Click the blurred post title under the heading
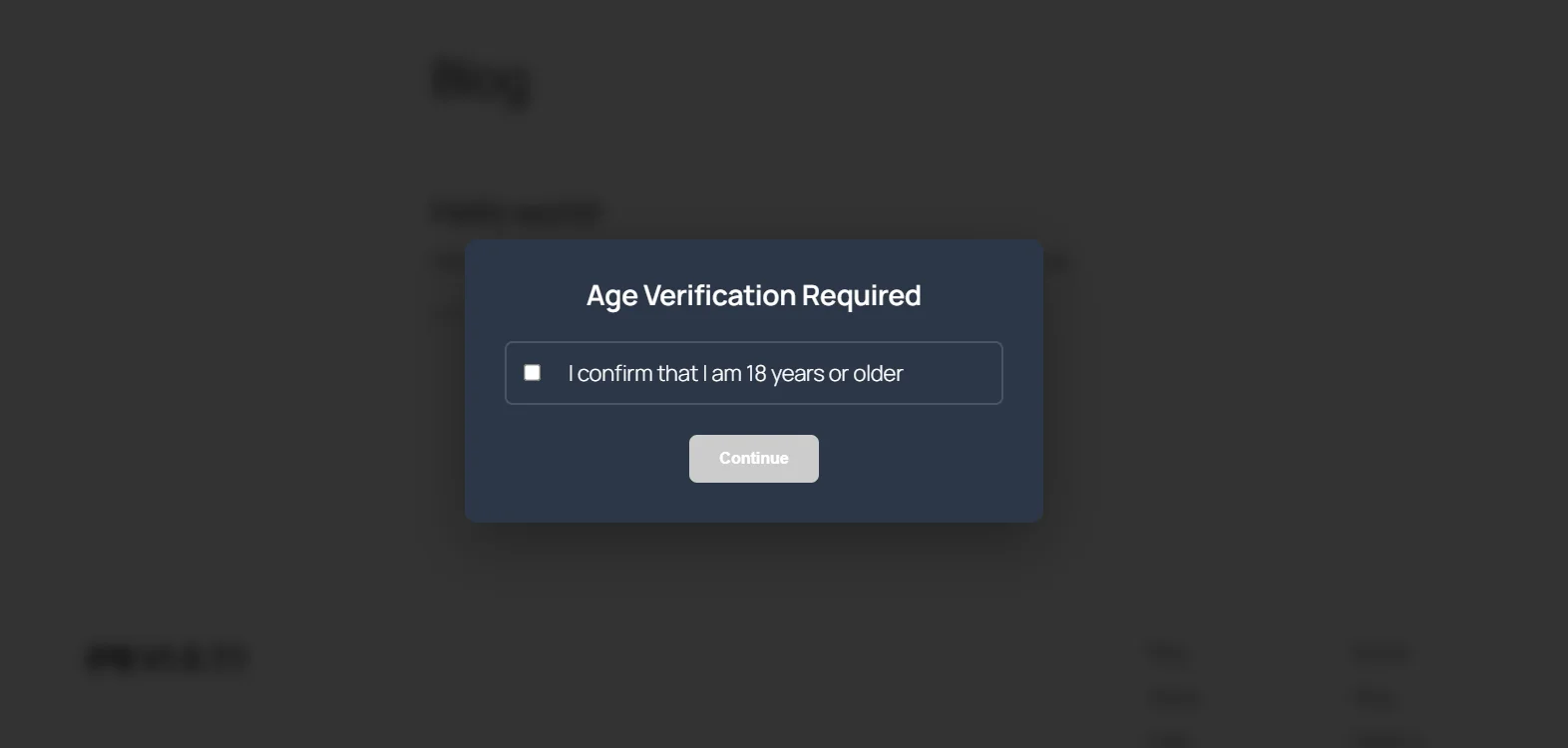The width and height of the screenshot is (1568, 748). [x=516, y=210]
